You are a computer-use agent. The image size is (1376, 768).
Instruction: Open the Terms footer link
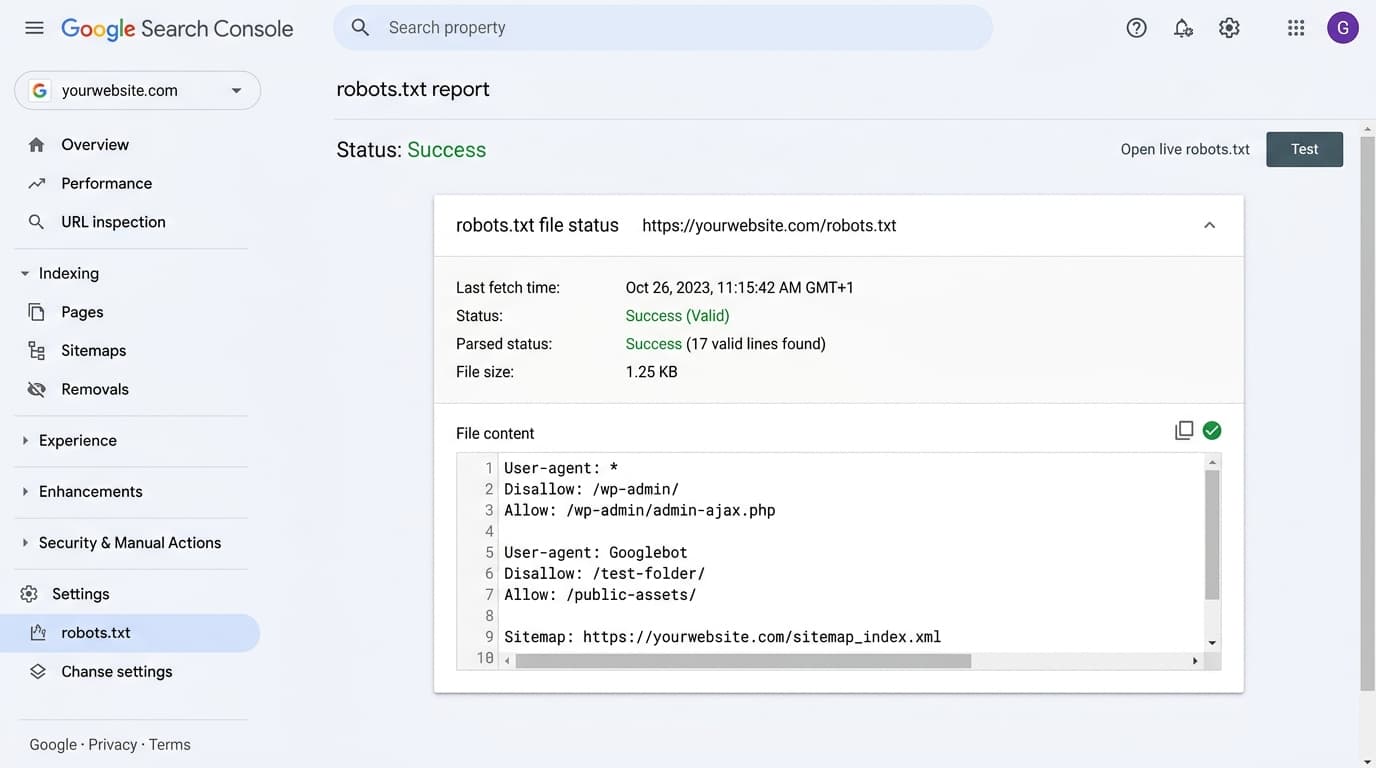point(170,745)
